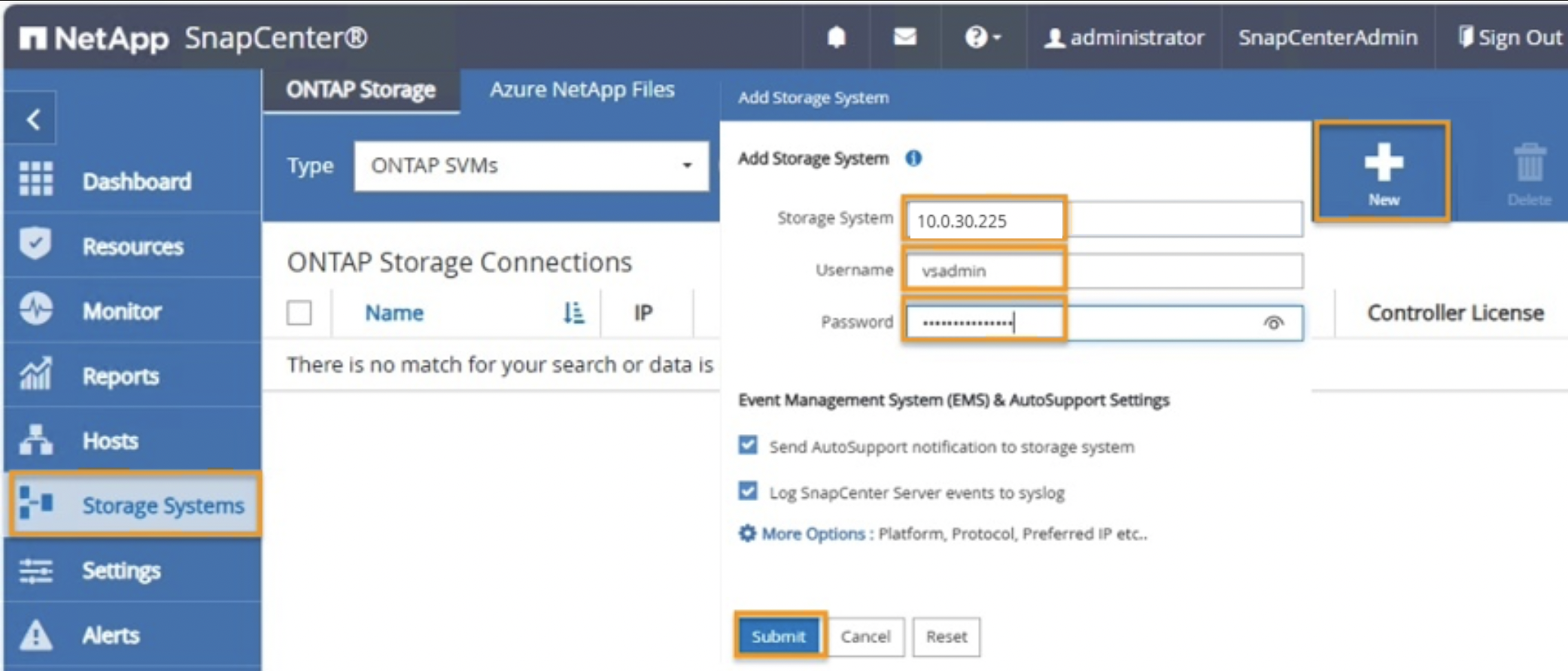Viewport: 1568px width, 671px height.
Task: Expand the Type ONTAP SVMs dropdown
Action: tap(531, 165)
